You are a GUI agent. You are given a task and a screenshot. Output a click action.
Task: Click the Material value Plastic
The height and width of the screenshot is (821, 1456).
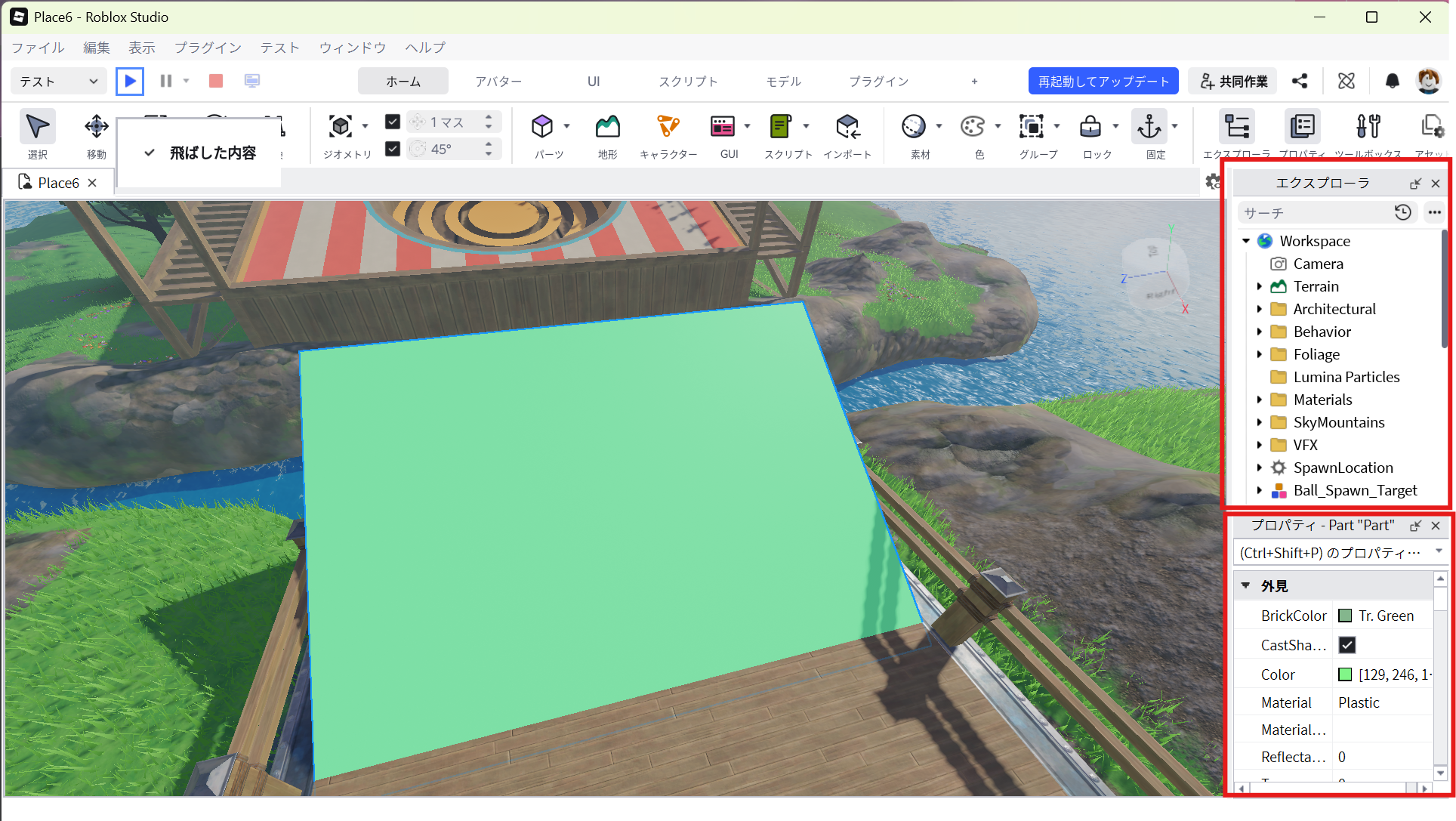[x=1359, y=702]
